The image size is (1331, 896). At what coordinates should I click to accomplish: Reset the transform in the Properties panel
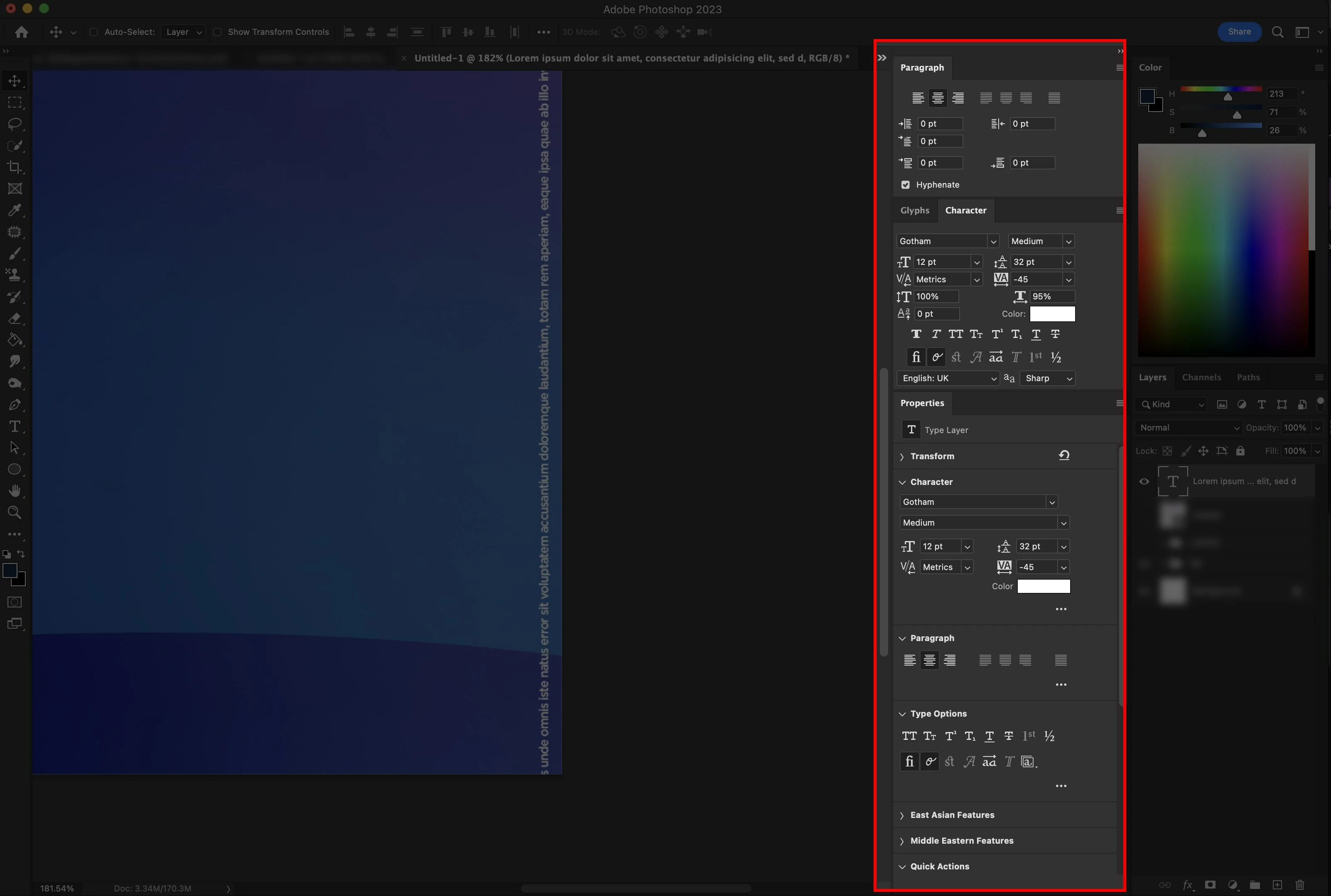coord(1063,455)
